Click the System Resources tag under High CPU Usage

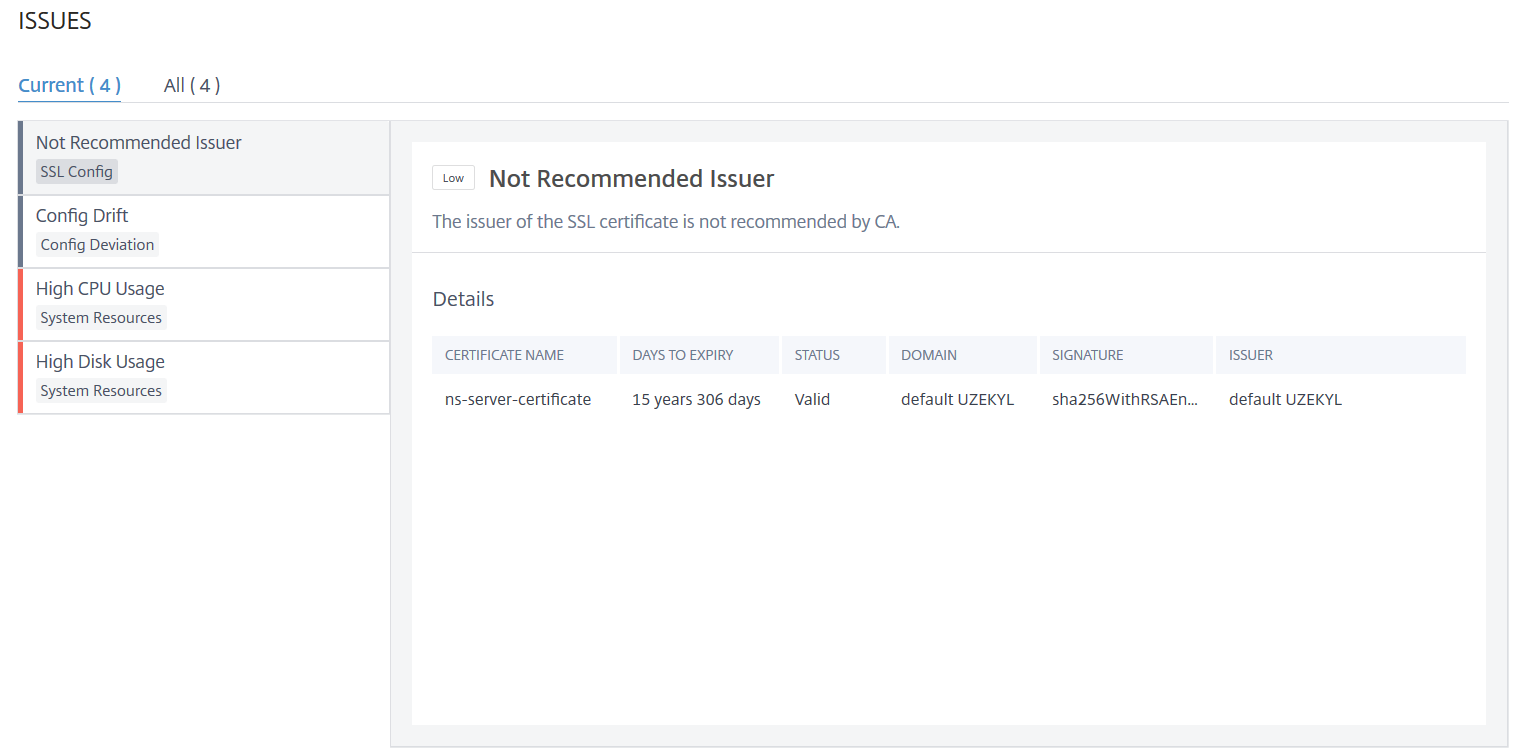(101, 318)
